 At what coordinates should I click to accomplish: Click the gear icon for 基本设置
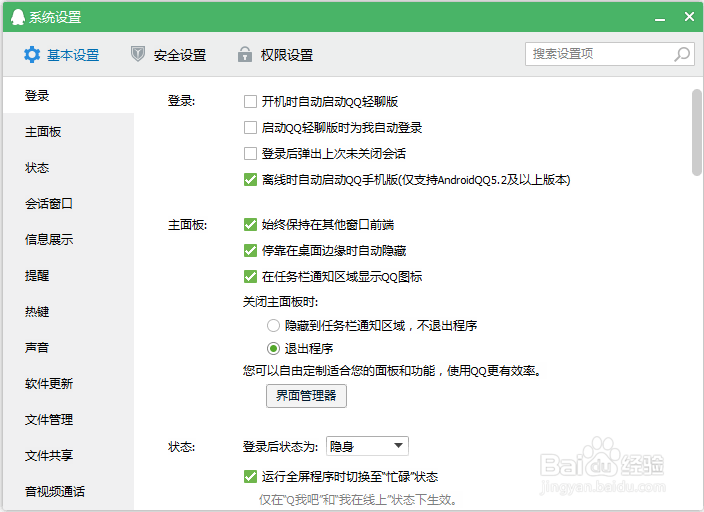coord(32,54)
